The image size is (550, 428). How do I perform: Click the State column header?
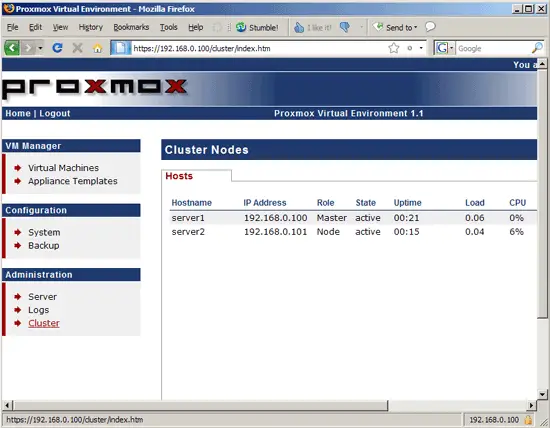click(x=365, y=202)
